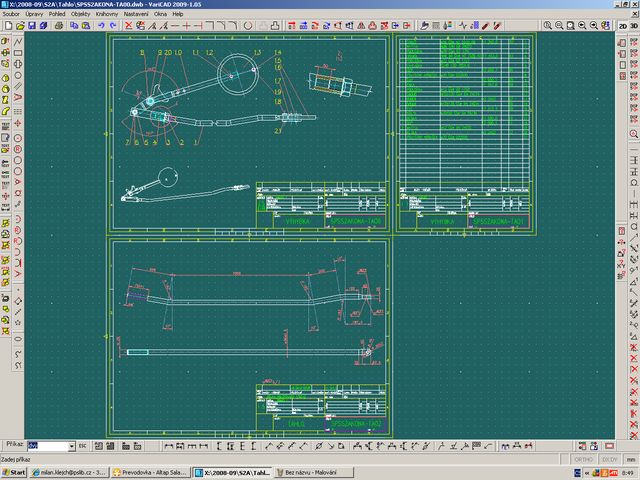This screenshot has width=640, height=480.
Task: Click the red move arrows icon in left toolbar
Action: click(18, 123)
